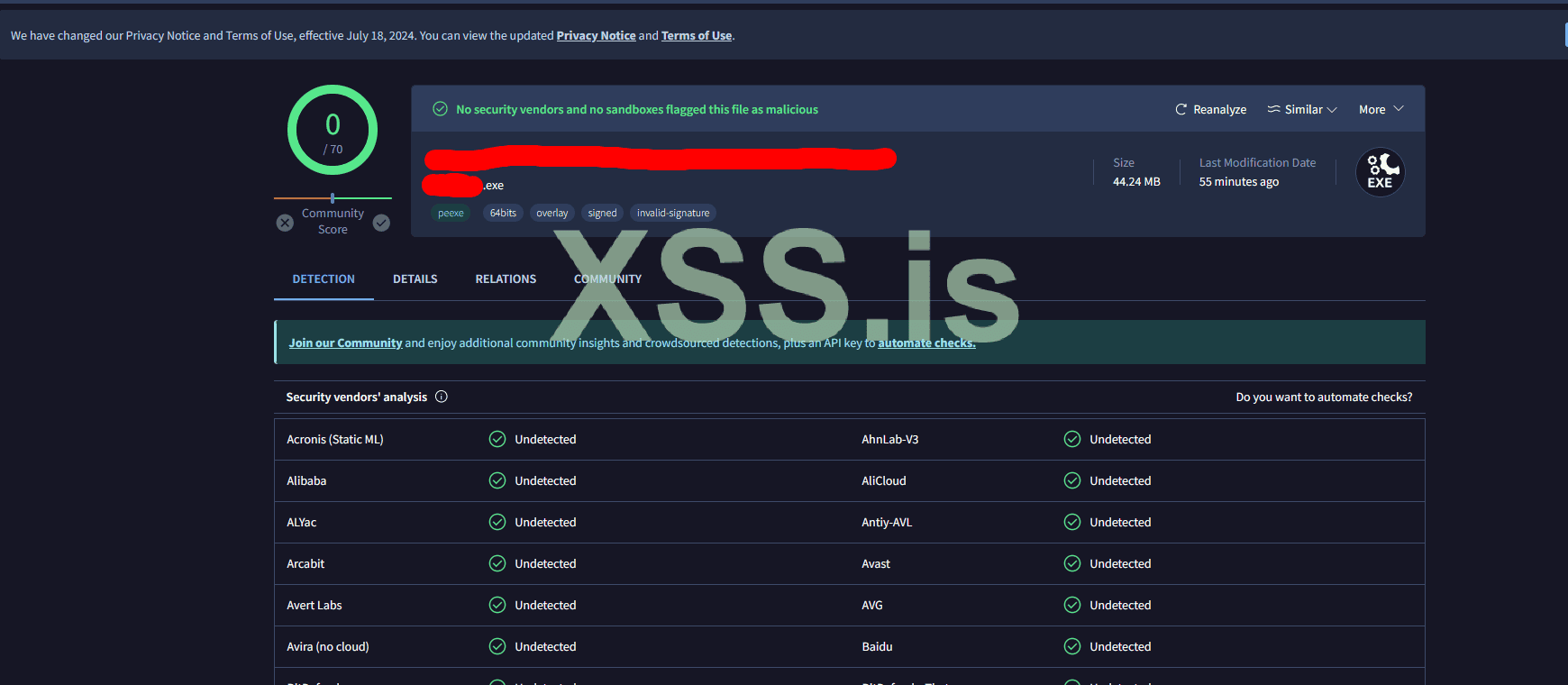
Task: Switch to the DETAILS tab
Action: pyautogui.click(x=415, y=279)
